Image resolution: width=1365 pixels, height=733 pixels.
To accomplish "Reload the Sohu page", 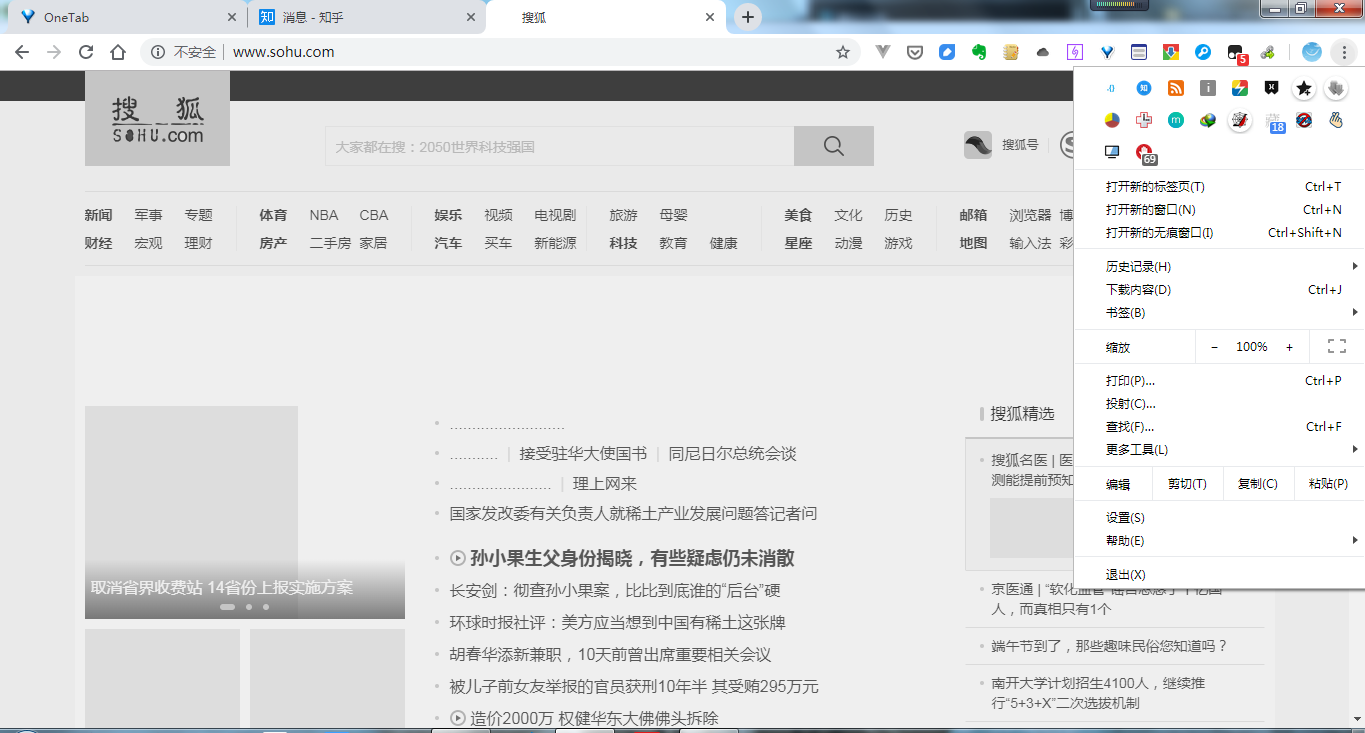I will coord(86,52).
